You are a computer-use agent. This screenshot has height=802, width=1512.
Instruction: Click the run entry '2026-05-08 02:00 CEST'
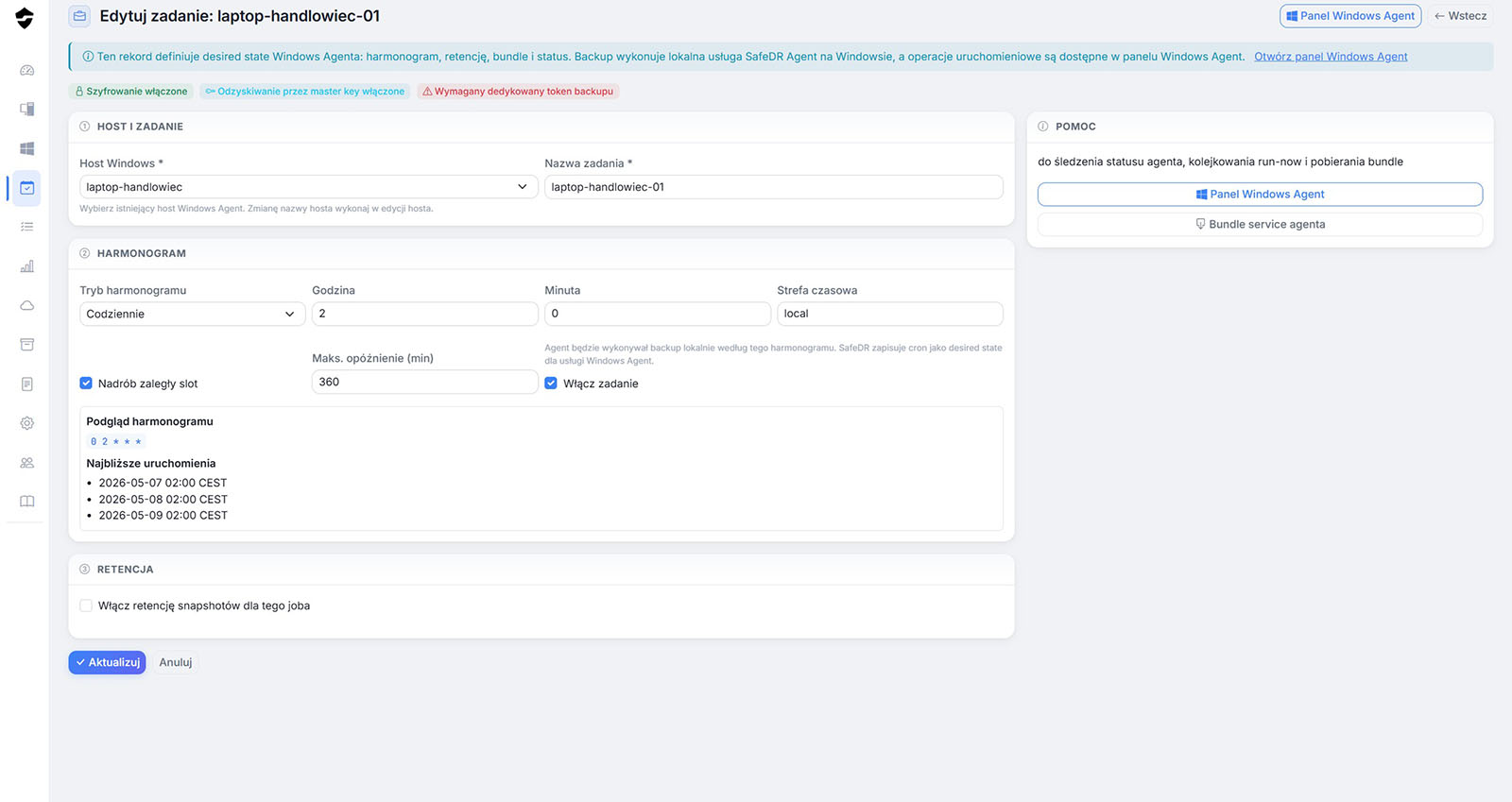[163, 500]
